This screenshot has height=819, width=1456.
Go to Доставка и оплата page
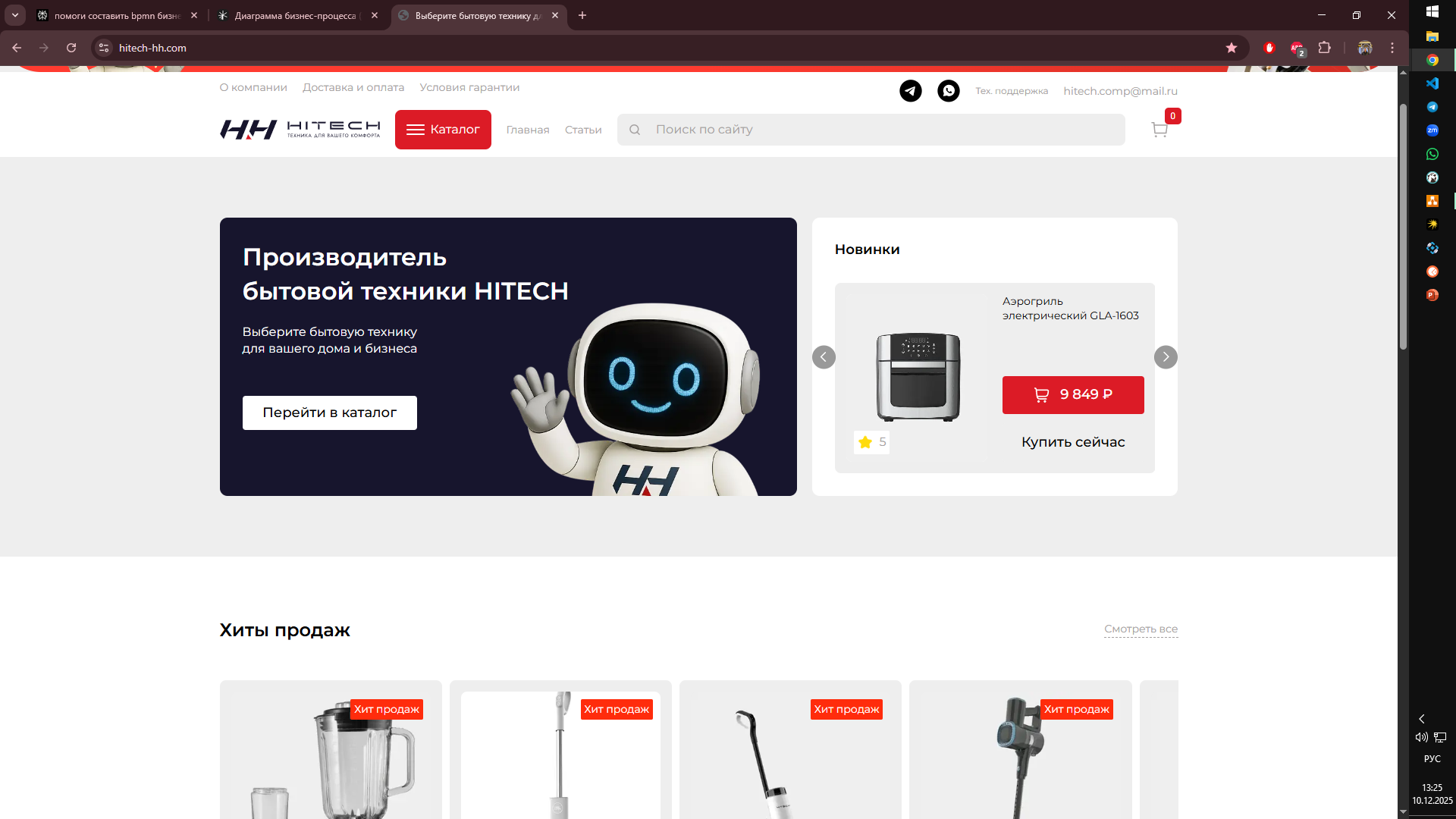point(353,87)
